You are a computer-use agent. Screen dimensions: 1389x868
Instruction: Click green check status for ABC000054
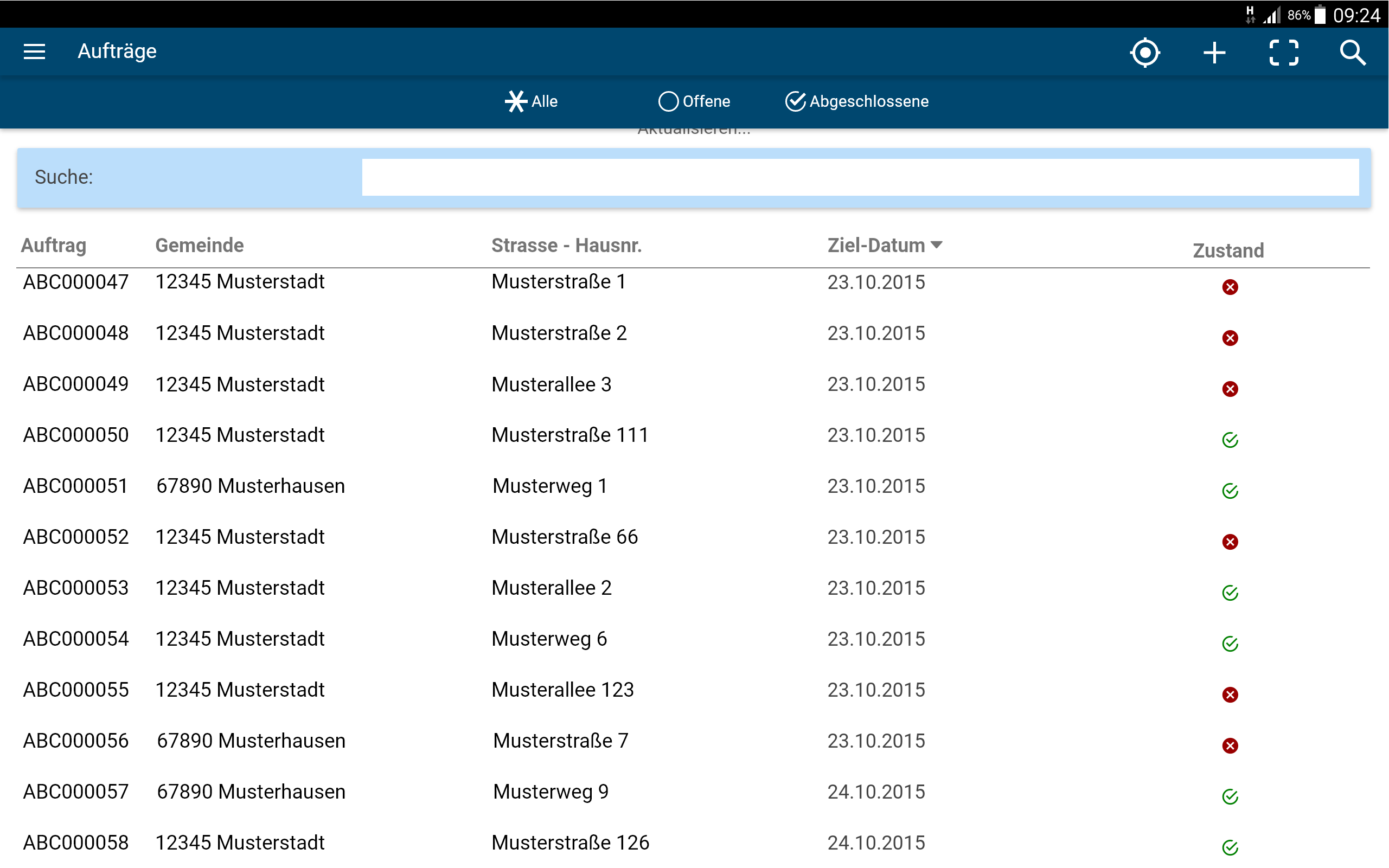1230,644
